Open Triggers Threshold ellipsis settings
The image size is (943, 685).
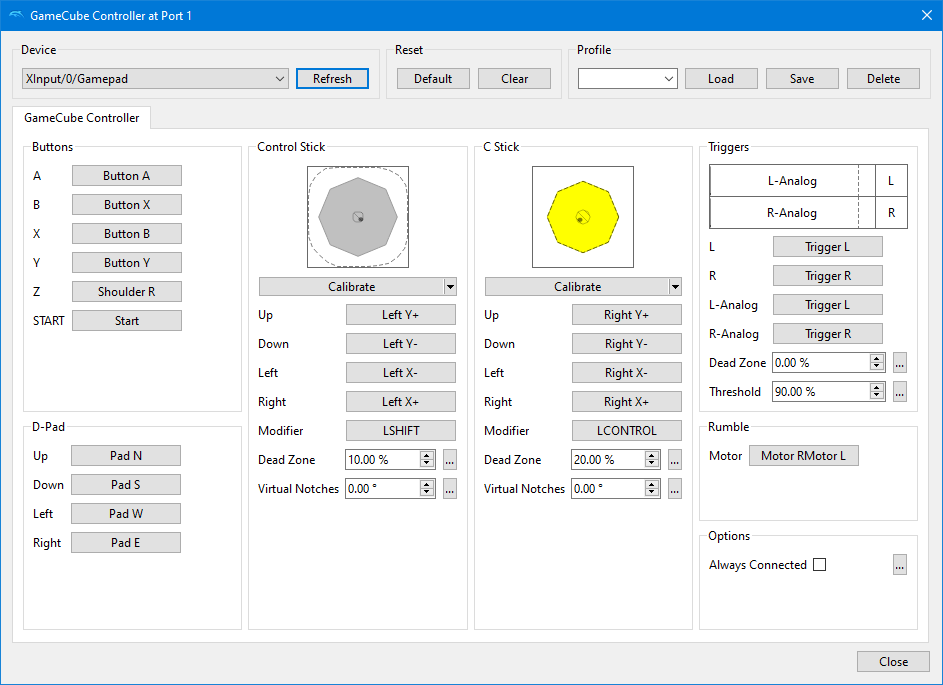[900, 392]
